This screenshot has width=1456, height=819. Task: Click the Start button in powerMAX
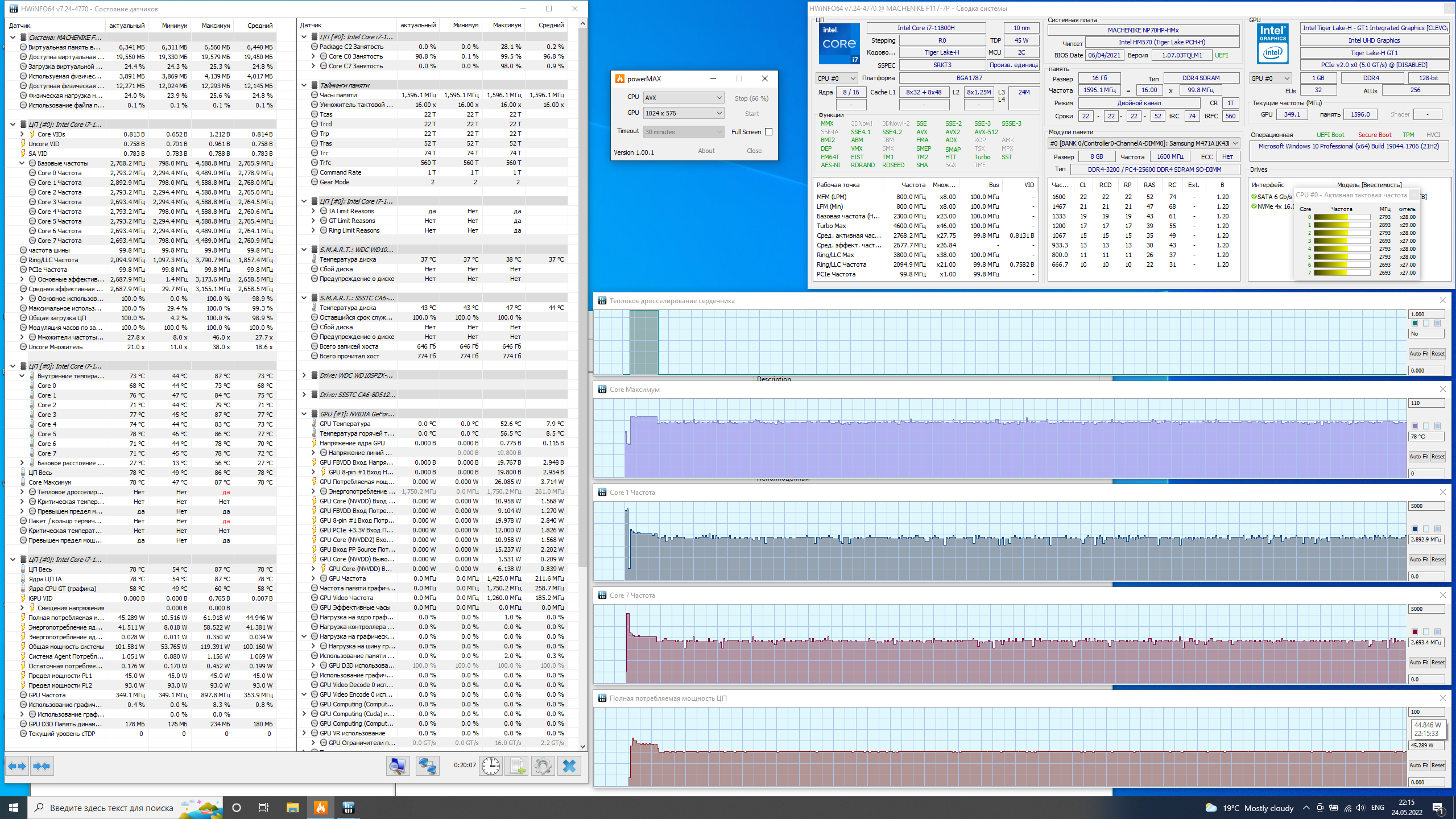pyautogui.click(x=751, y=114)
